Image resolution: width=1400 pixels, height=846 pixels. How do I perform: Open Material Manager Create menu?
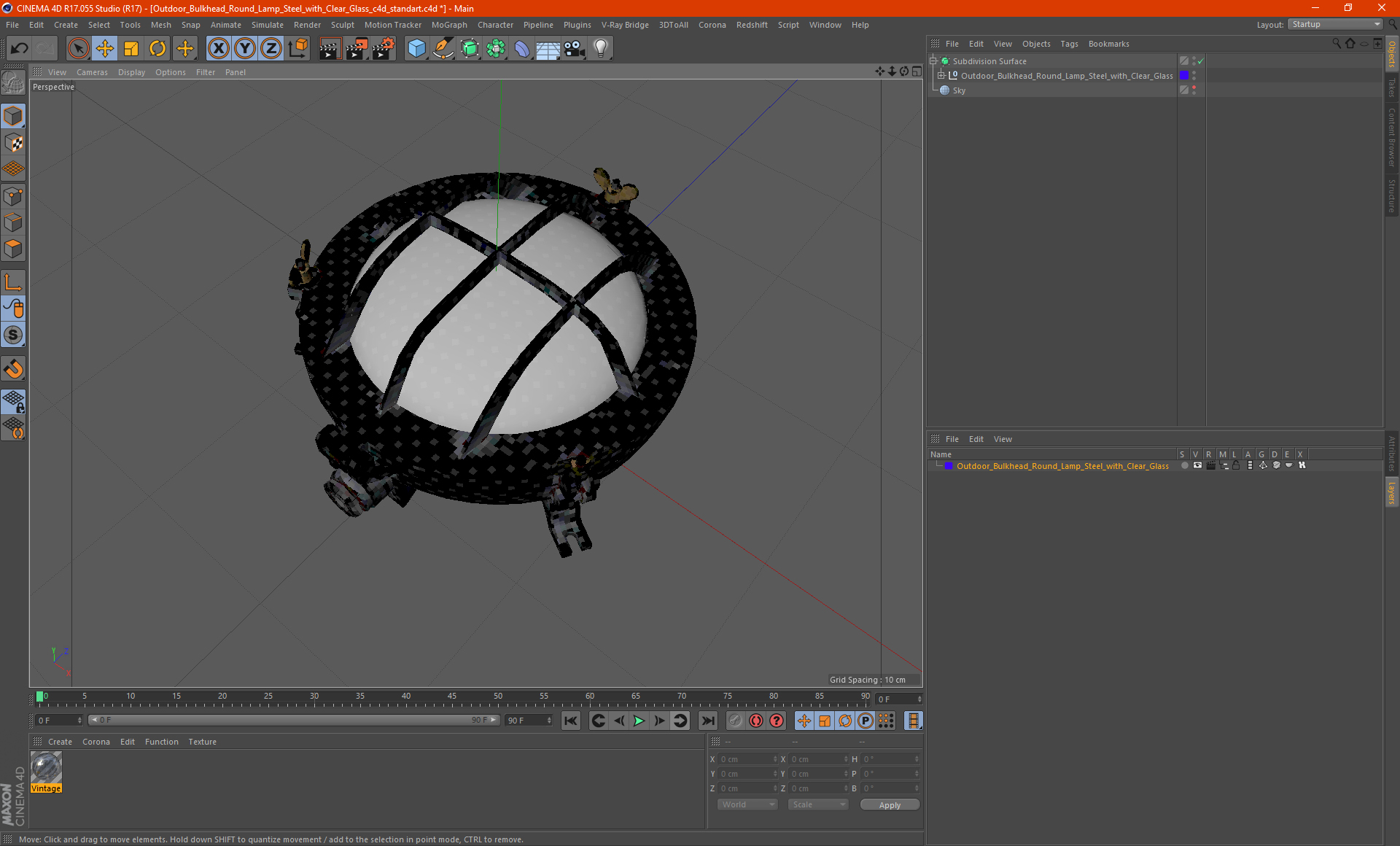(x=60, y=742)
